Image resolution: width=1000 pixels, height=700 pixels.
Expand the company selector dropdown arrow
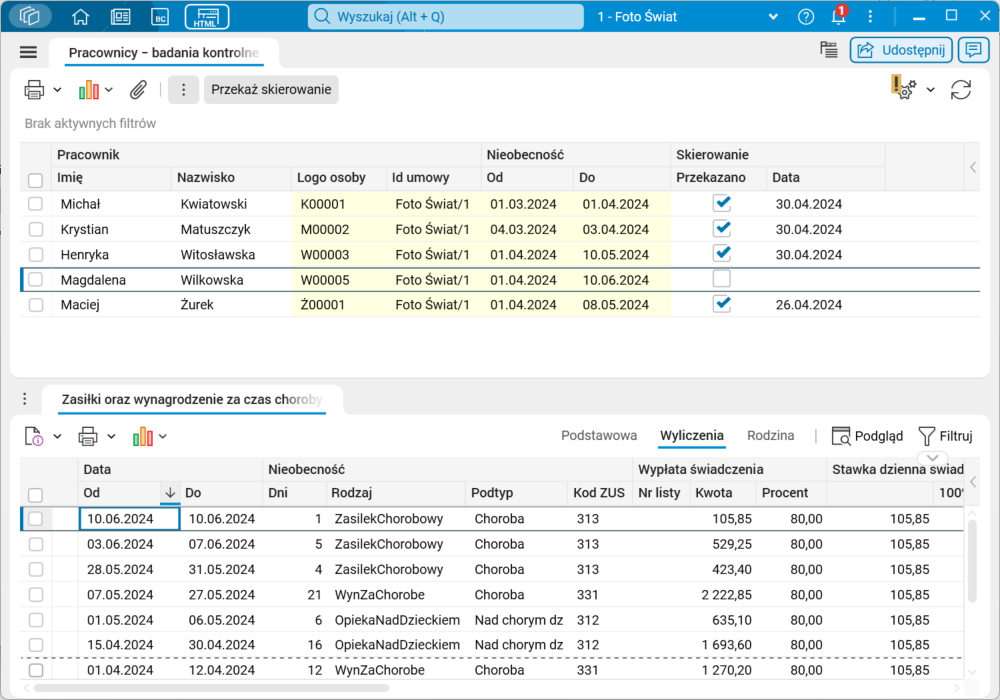772,17
